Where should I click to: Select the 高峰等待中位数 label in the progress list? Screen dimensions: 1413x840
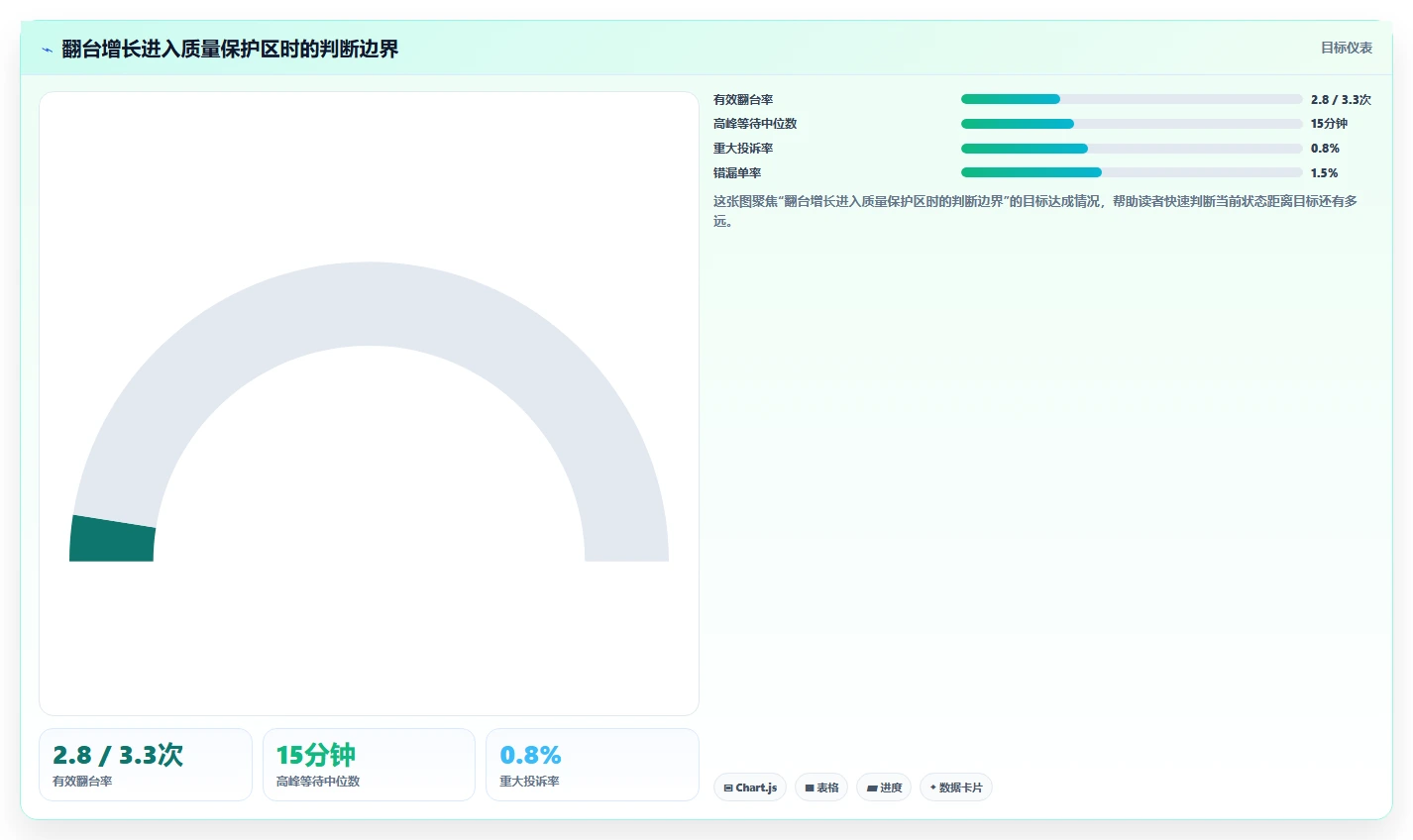(755, 124)
